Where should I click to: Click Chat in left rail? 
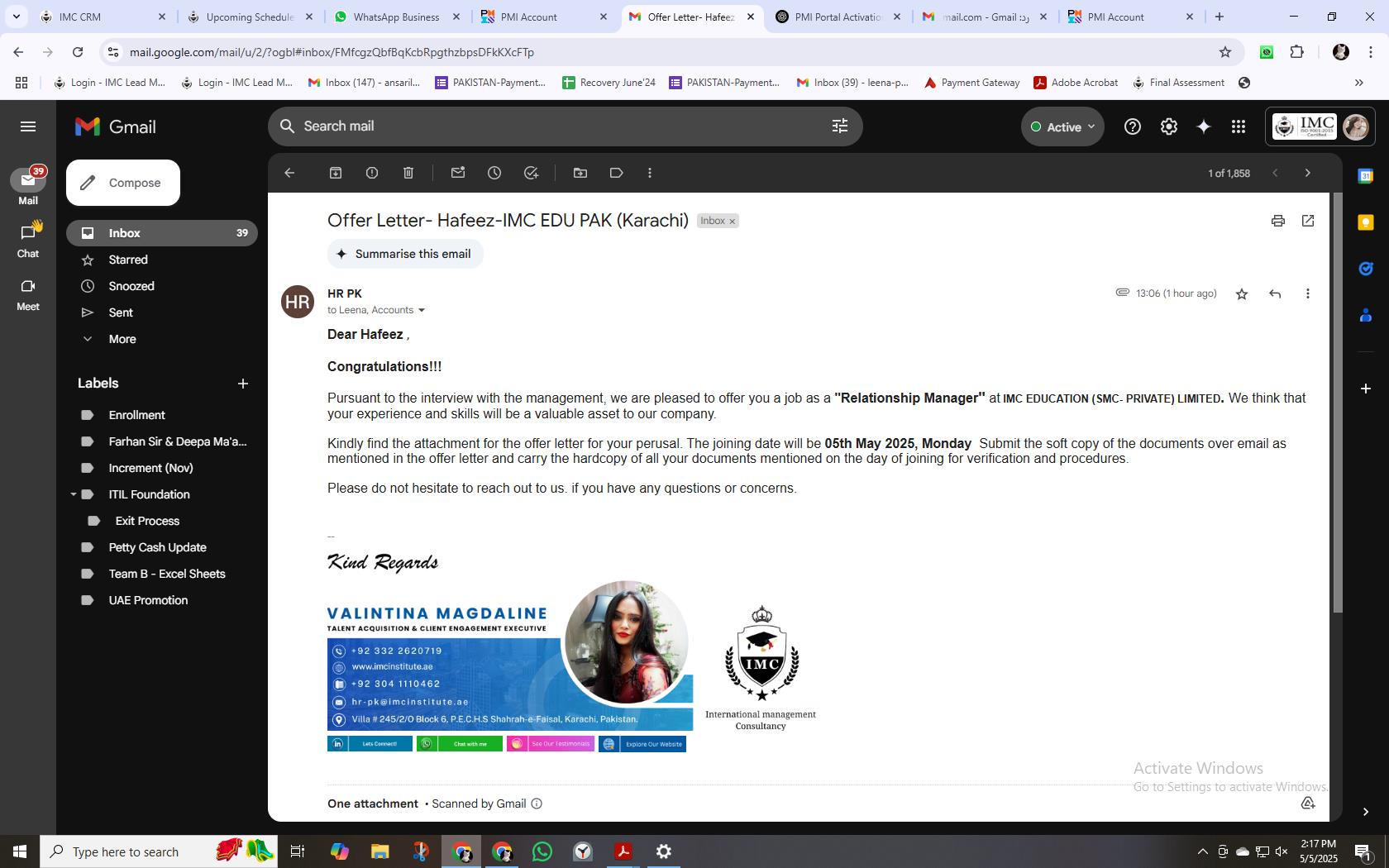pos(28,240)
